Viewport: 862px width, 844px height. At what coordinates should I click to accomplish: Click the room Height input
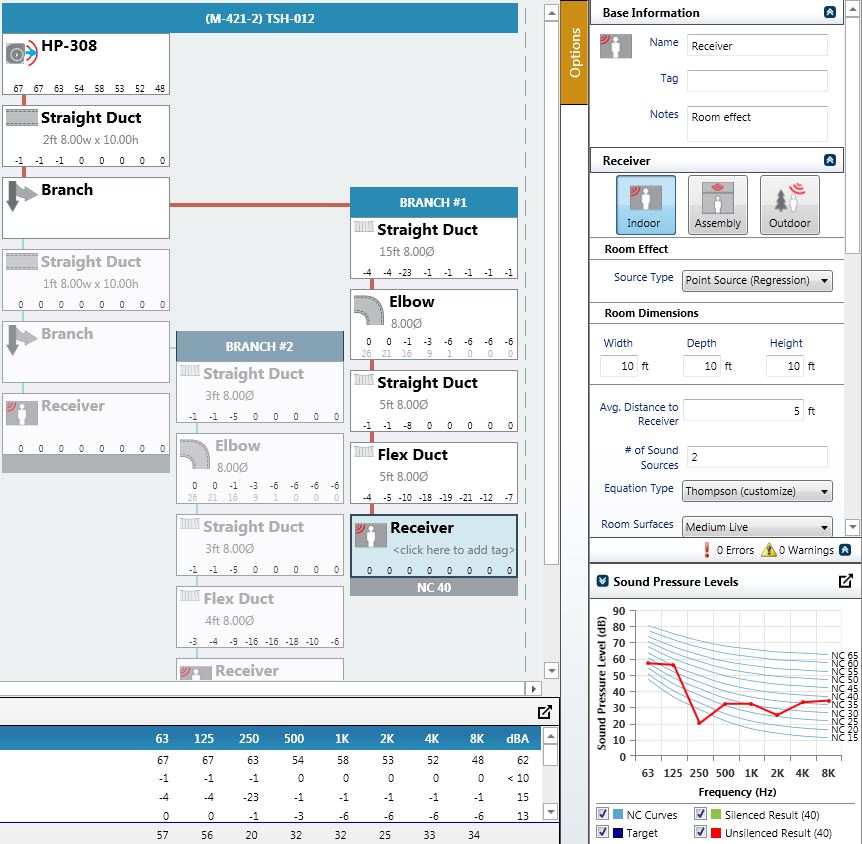[784, 366]
